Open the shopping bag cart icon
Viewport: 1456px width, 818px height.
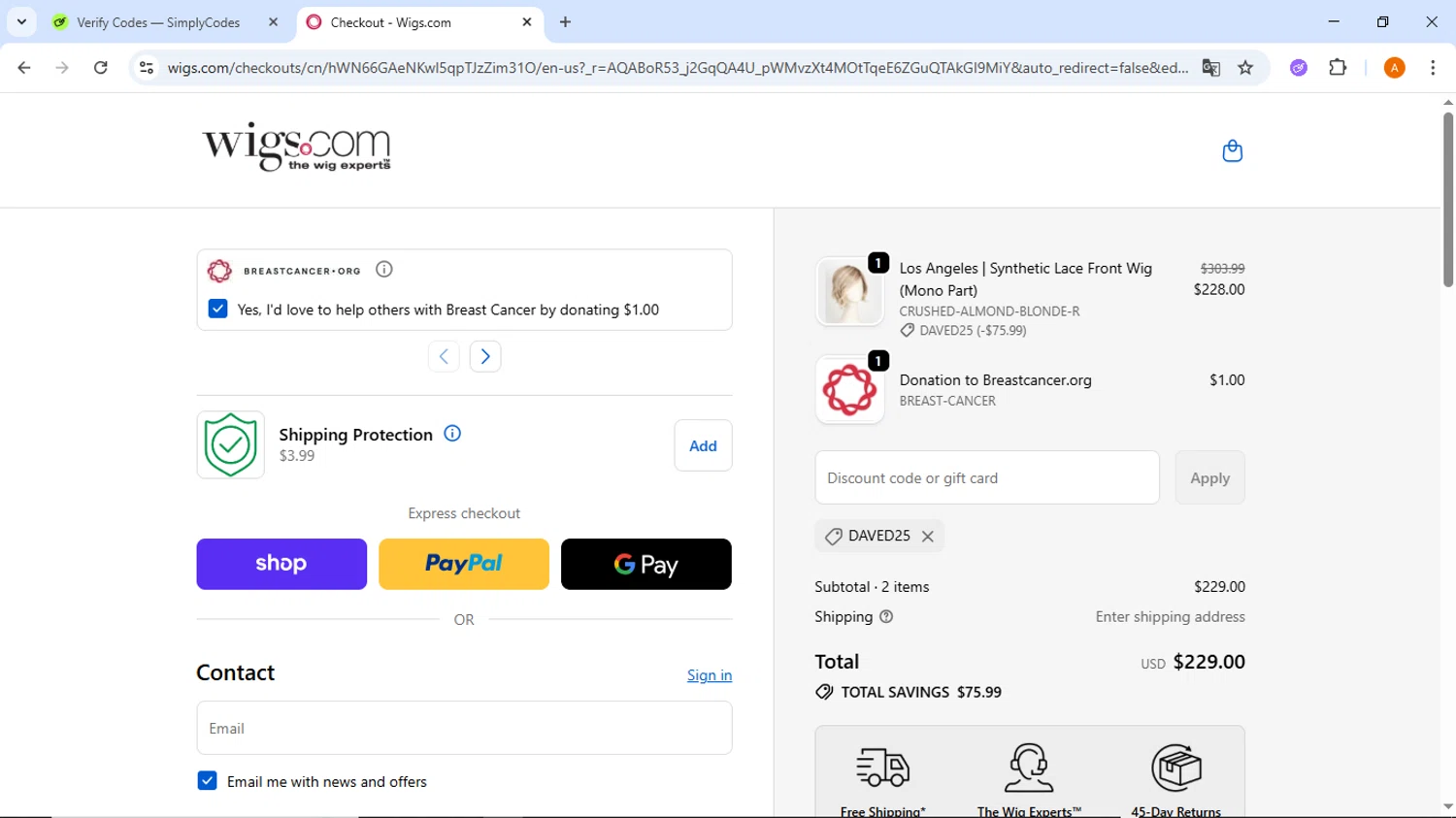tap(1232, 151)
